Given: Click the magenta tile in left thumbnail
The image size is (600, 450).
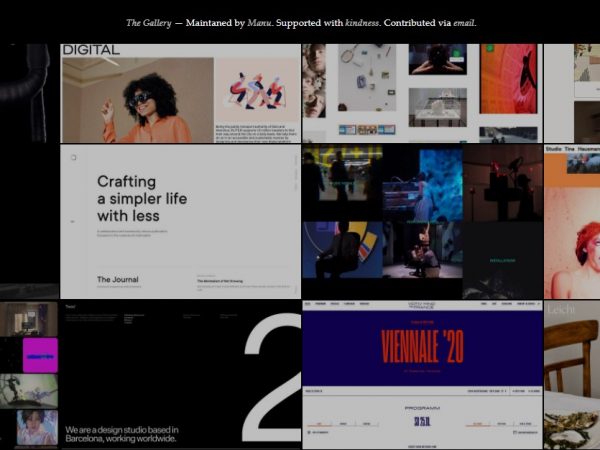Looking at the screenshot, I should (40, 355).
